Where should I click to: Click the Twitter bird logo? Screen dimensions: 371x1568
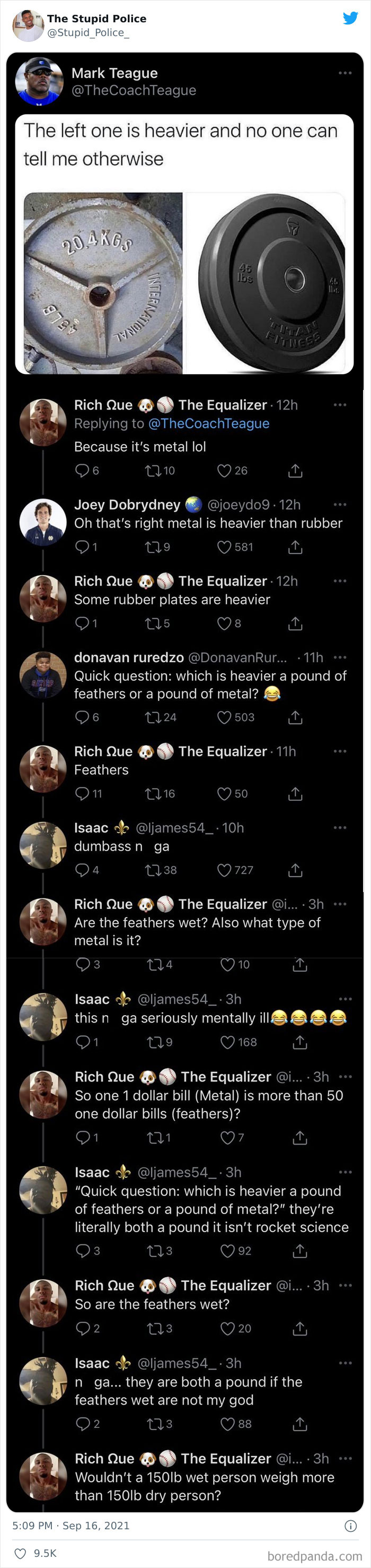[x=350, y=19]
